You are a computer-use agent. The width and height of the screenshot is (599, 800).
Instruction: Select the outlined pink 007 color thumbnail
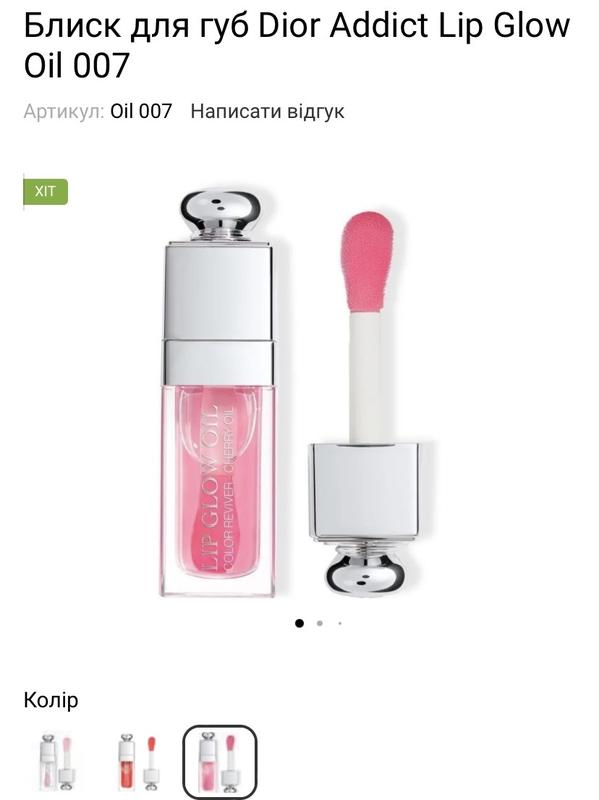[219, 762]
